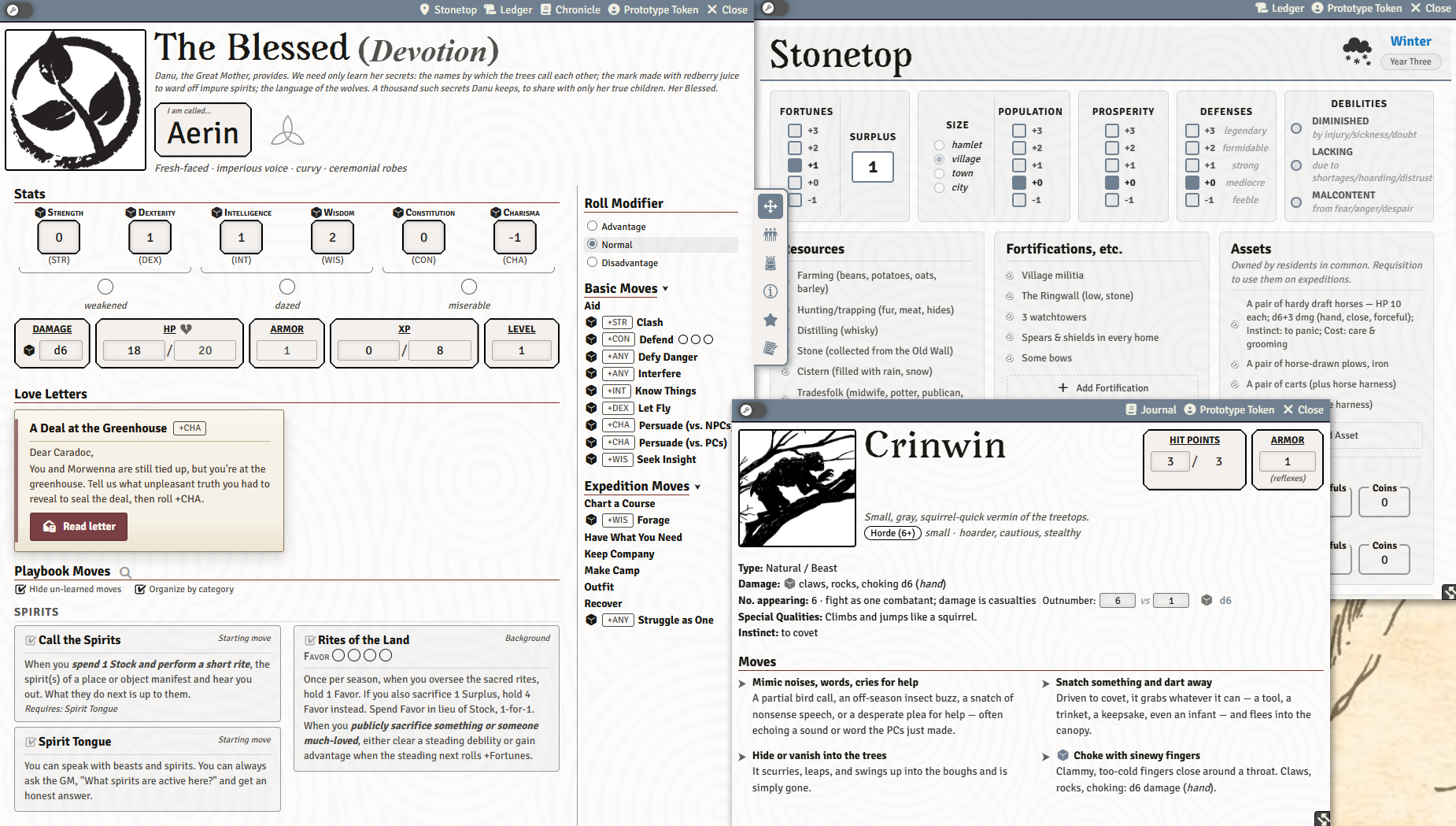The image size is (1456, 826).
Task: Click the Winter season link
Action: coord(1410,41)
